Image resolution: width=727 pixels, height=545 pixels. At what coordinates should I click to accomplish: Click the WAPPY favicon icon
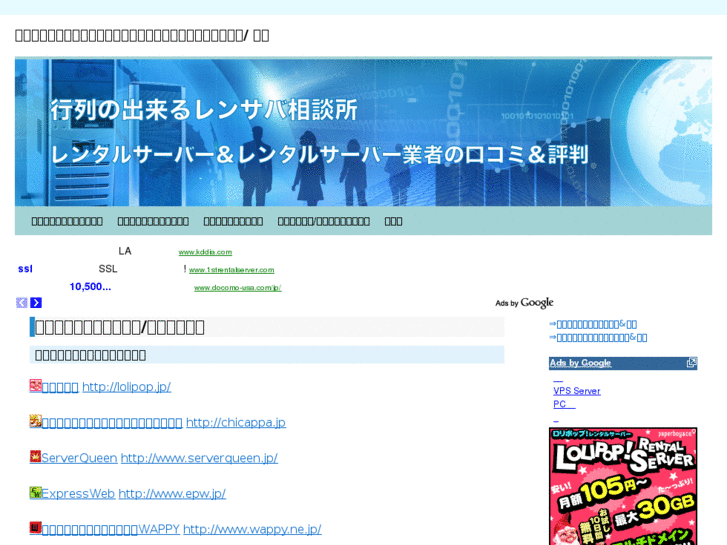coord(35,528)
